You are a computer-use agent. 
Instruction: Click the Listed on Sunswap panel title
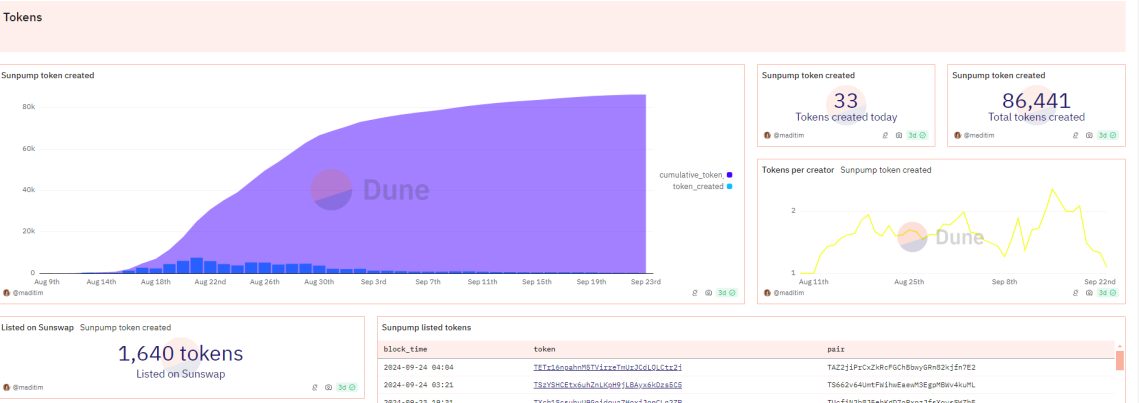[x=36, y=327]
